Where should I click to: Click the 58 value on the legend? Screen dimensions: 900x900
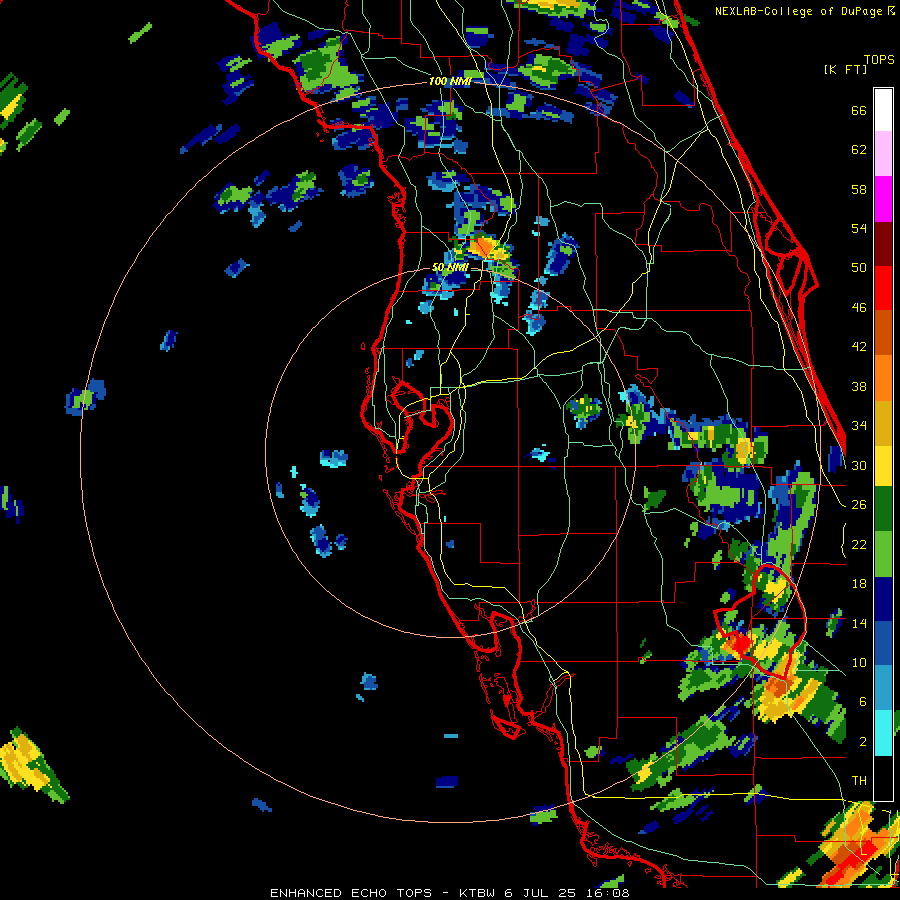coord(859,189)
